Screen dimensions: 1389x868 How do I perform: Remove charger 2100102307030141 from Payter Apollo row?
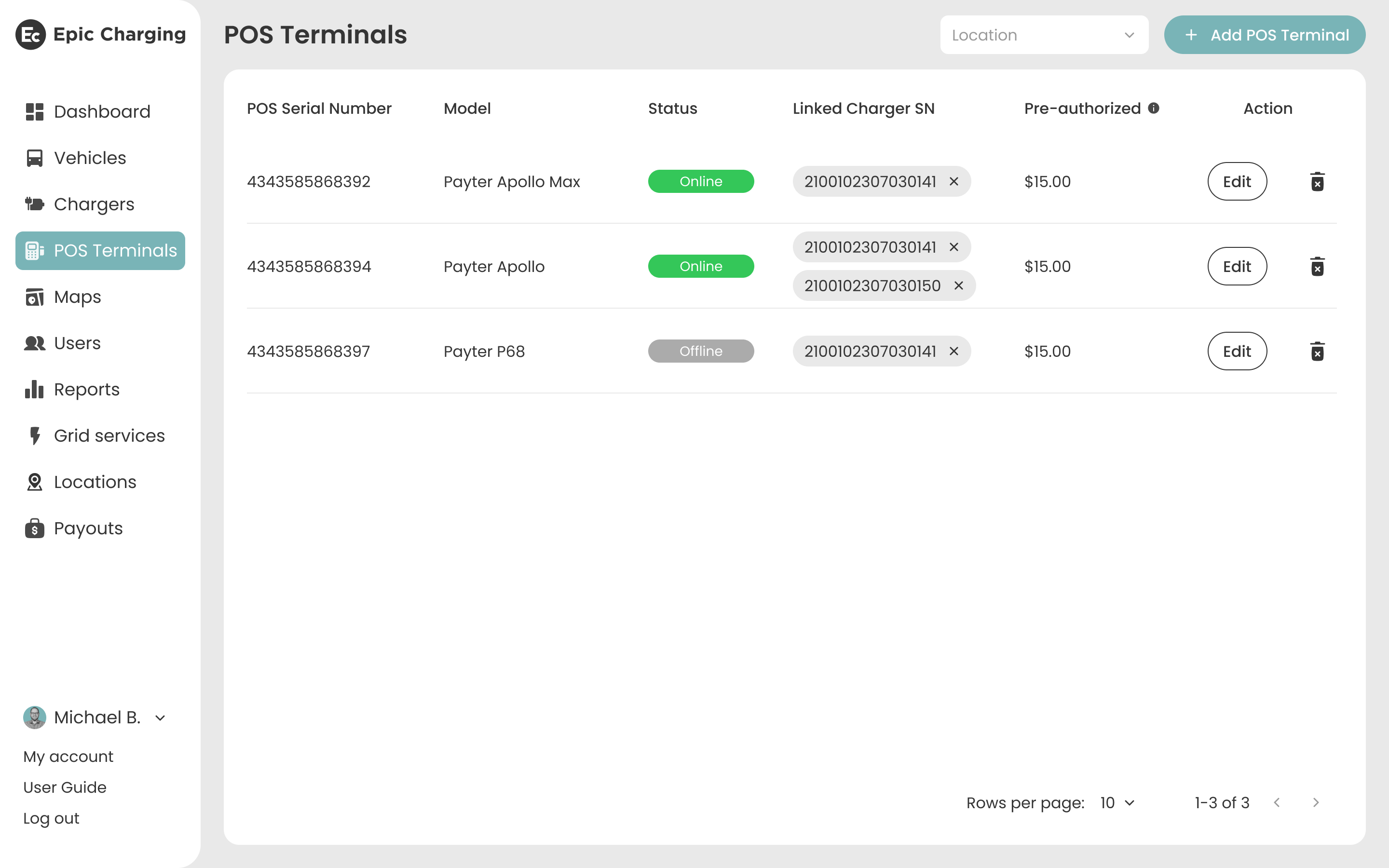(x=954, y=247)
